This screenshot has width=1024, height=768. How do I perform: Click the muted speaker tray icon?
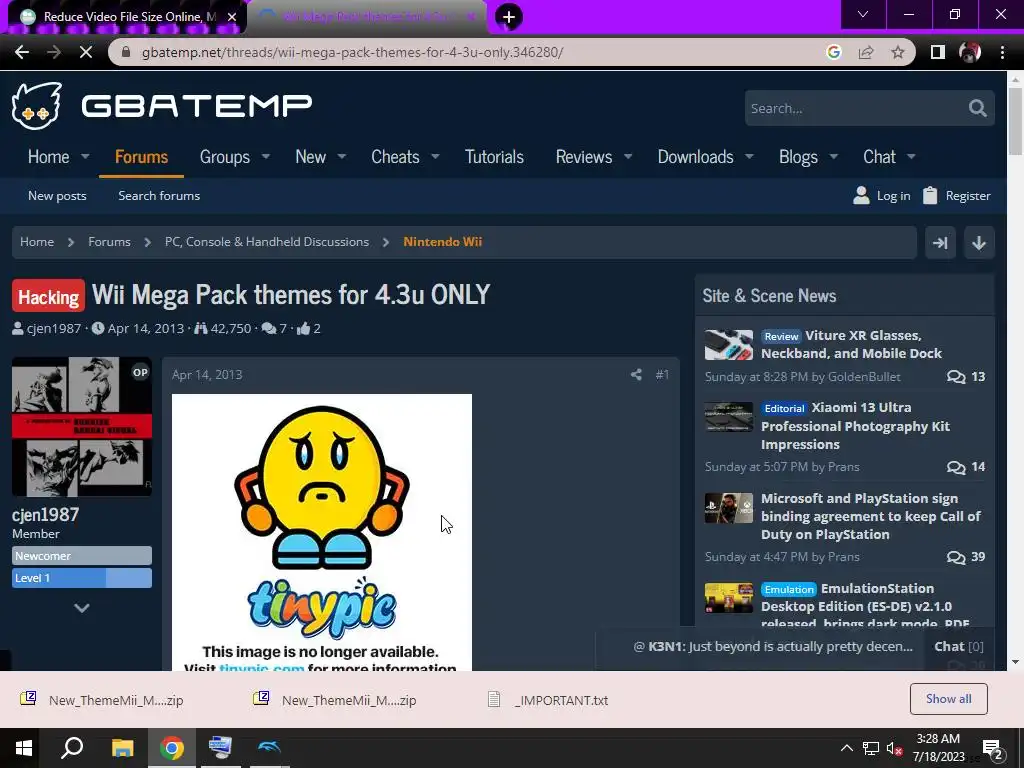895,748
